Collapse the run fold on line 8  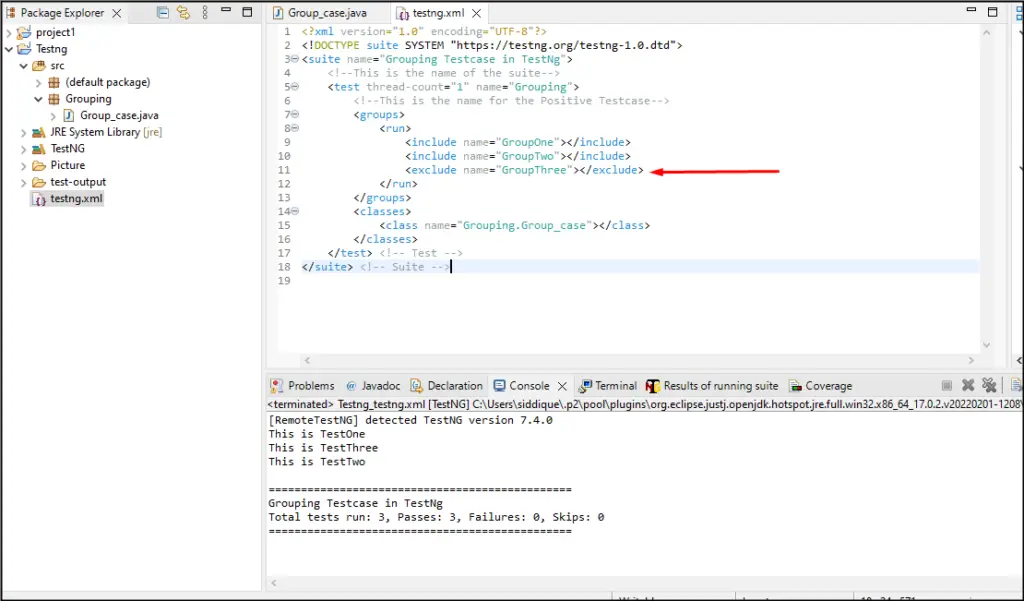tap(295, 128)
